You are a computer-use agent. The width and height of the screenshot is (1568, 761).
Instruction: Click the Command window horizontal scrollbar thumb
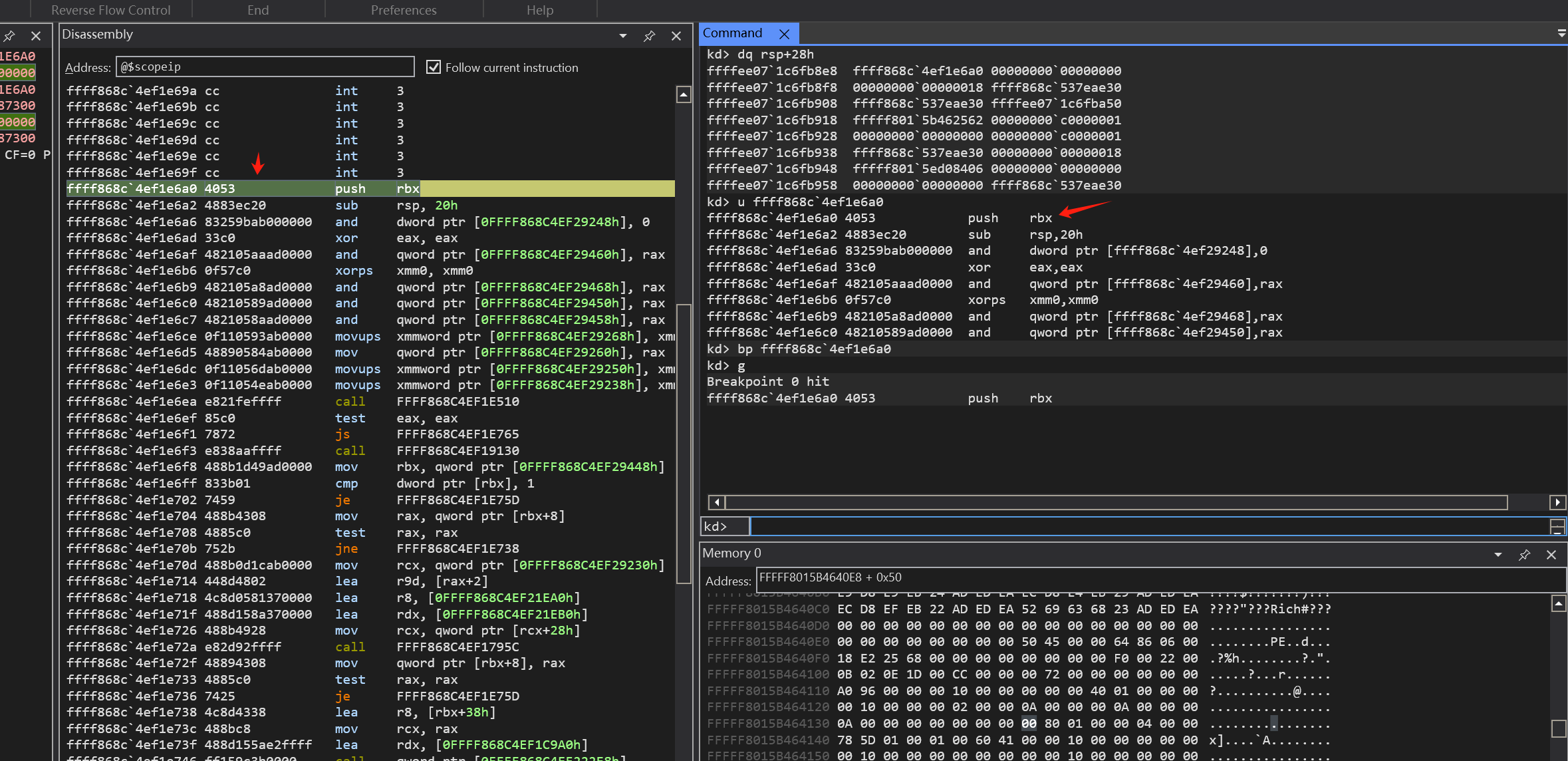(1116, 502)
